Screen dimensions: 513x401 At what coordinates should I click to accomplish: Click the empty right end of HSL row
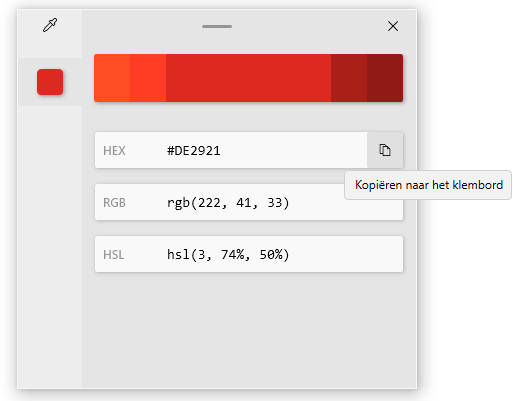[x=347, y=254]
